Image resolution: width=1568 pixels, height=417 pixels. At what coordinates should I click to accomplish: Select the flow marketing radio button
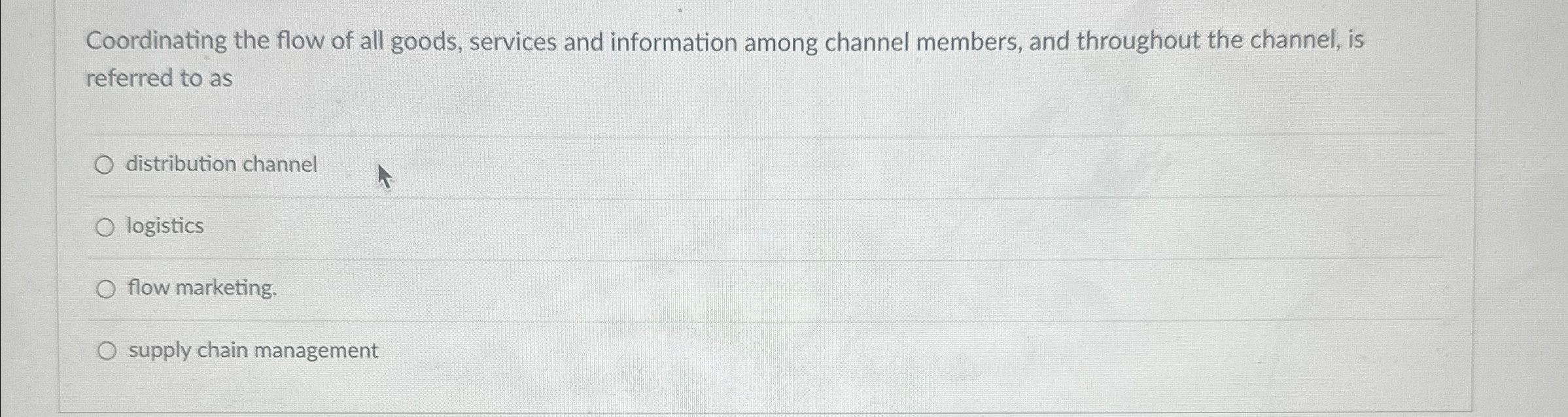click(x=105, y=288)
